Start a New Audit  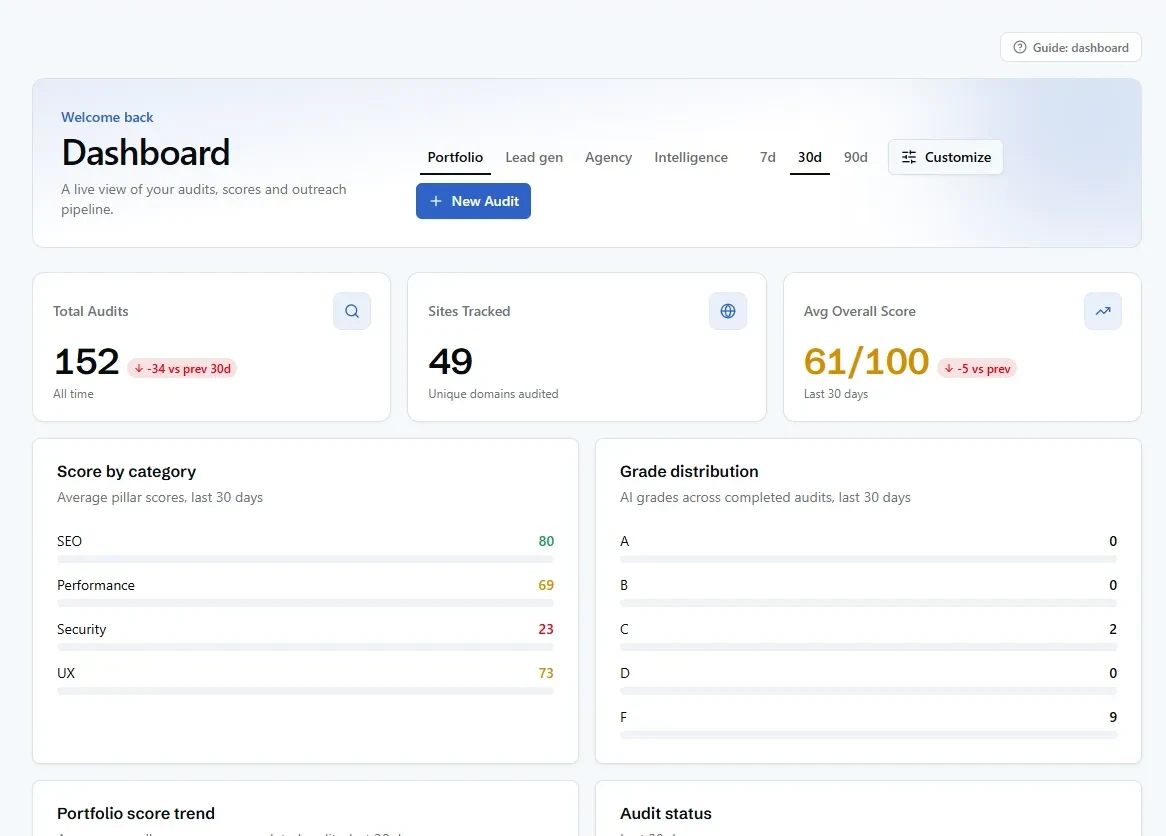tap(473, 201)
